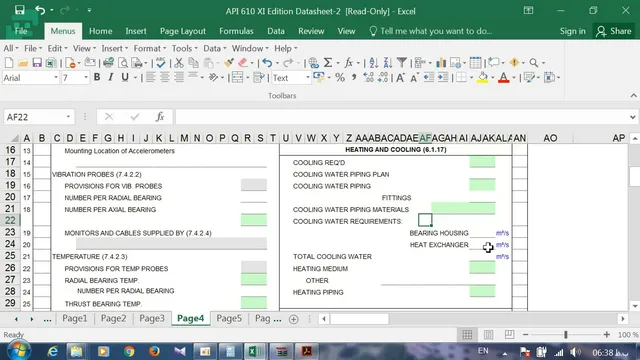Open the Menus ribbon tab
Image resolution: width=640 pixels, height=360 pixels.
point(63,31)
